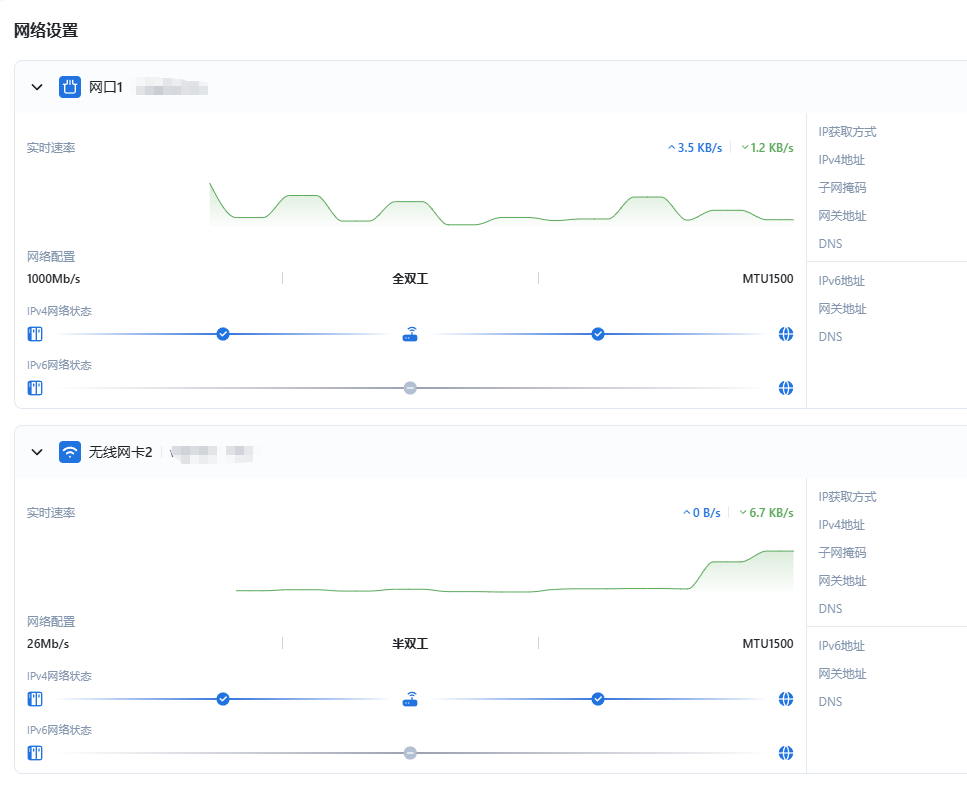Click 网口1 IPv6地址 label
The height and width of the screenshot is (808, 967).
[842, 281]
